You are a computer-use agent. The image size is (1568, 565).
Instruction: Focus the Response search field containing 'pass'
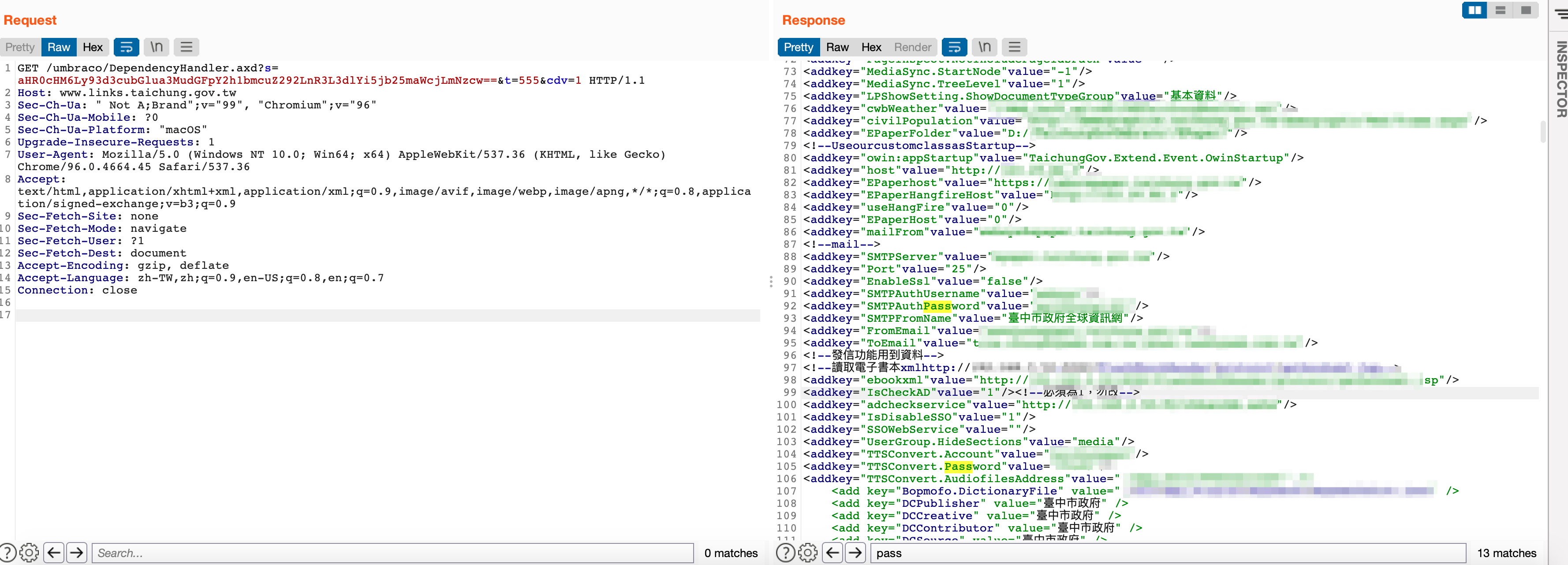[x=1168, y=553]
